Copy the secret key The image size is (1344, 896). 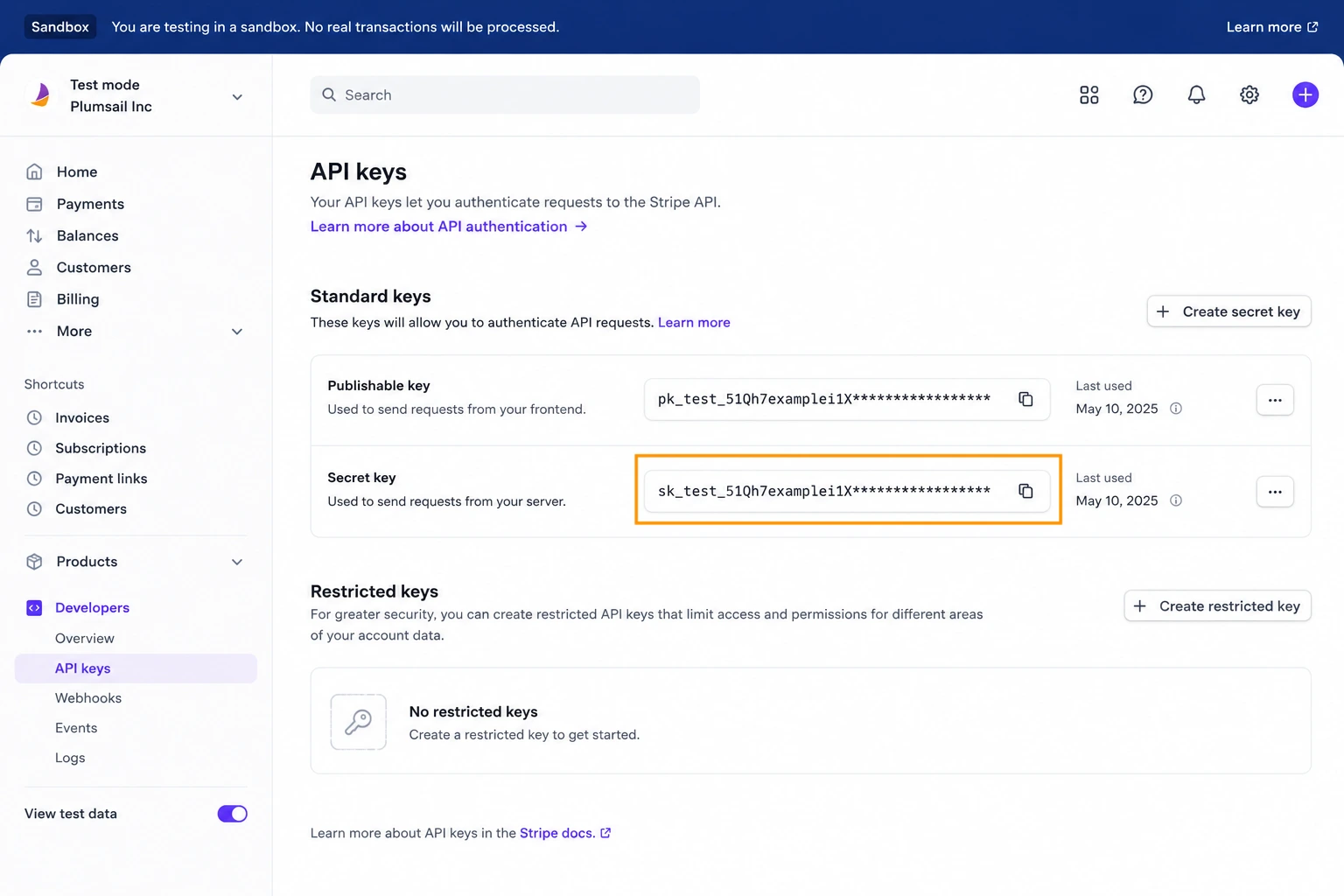pos(1025,491)
